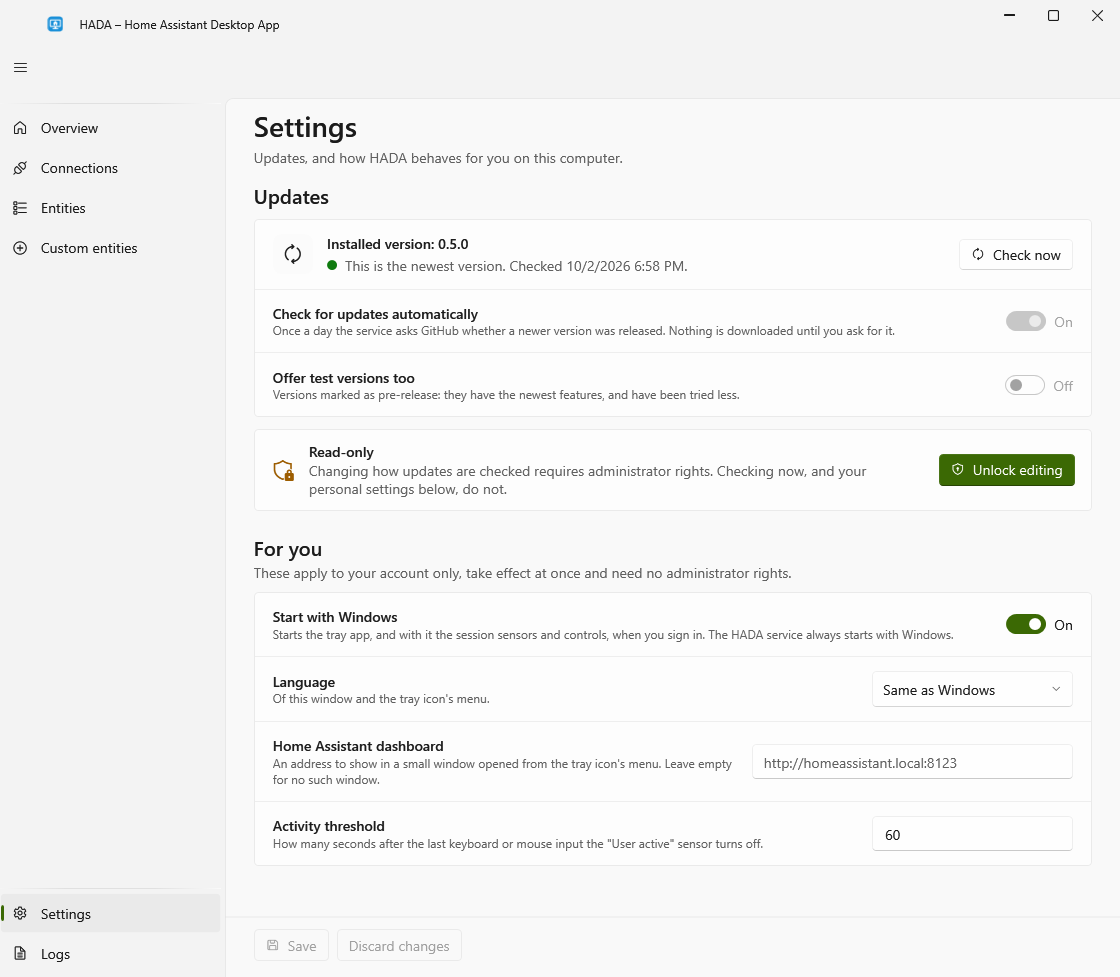Navigate to Custom entities

pyautogui.click(x=111, y=248)
